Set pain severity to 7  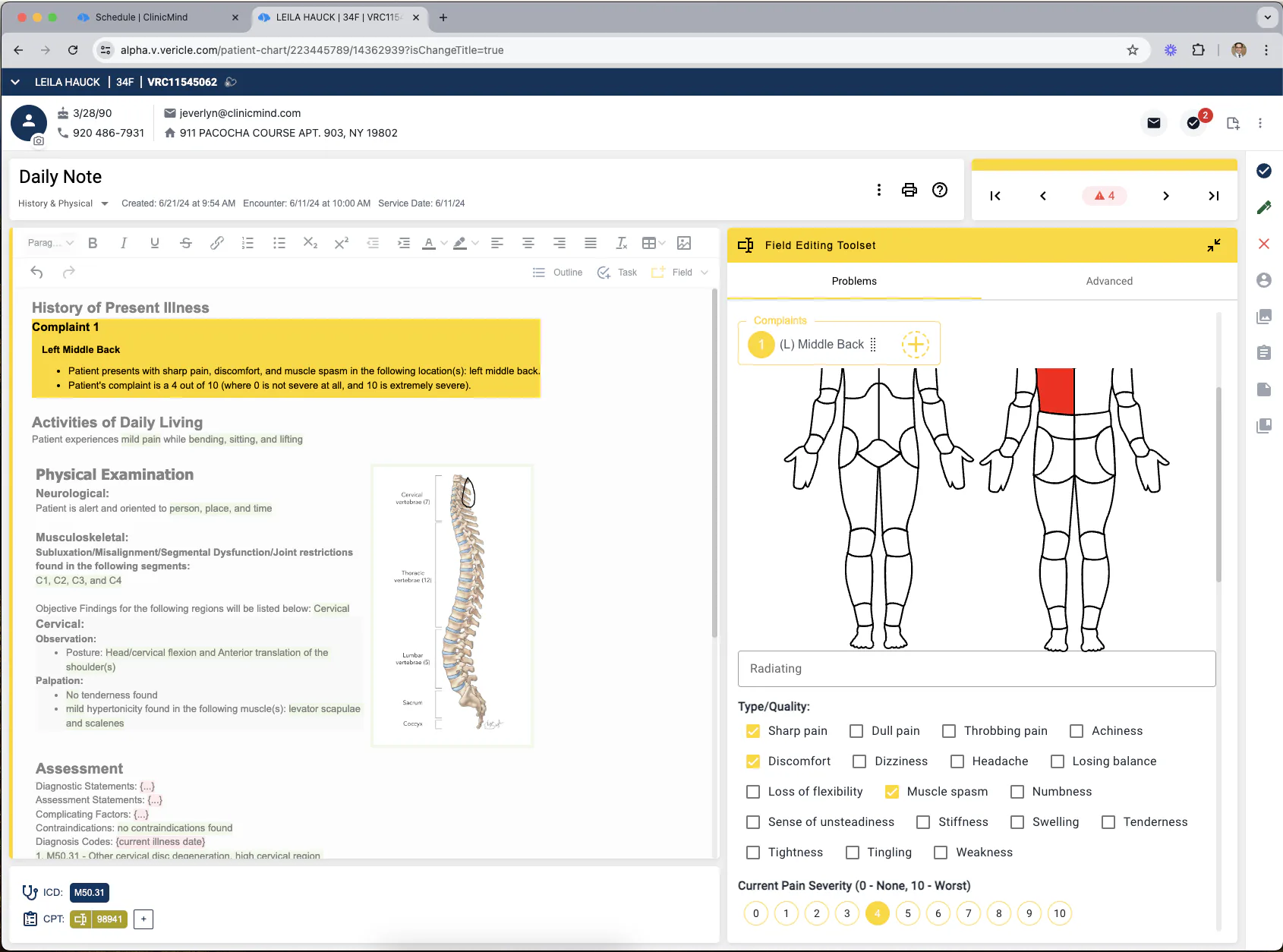point(969,913)
